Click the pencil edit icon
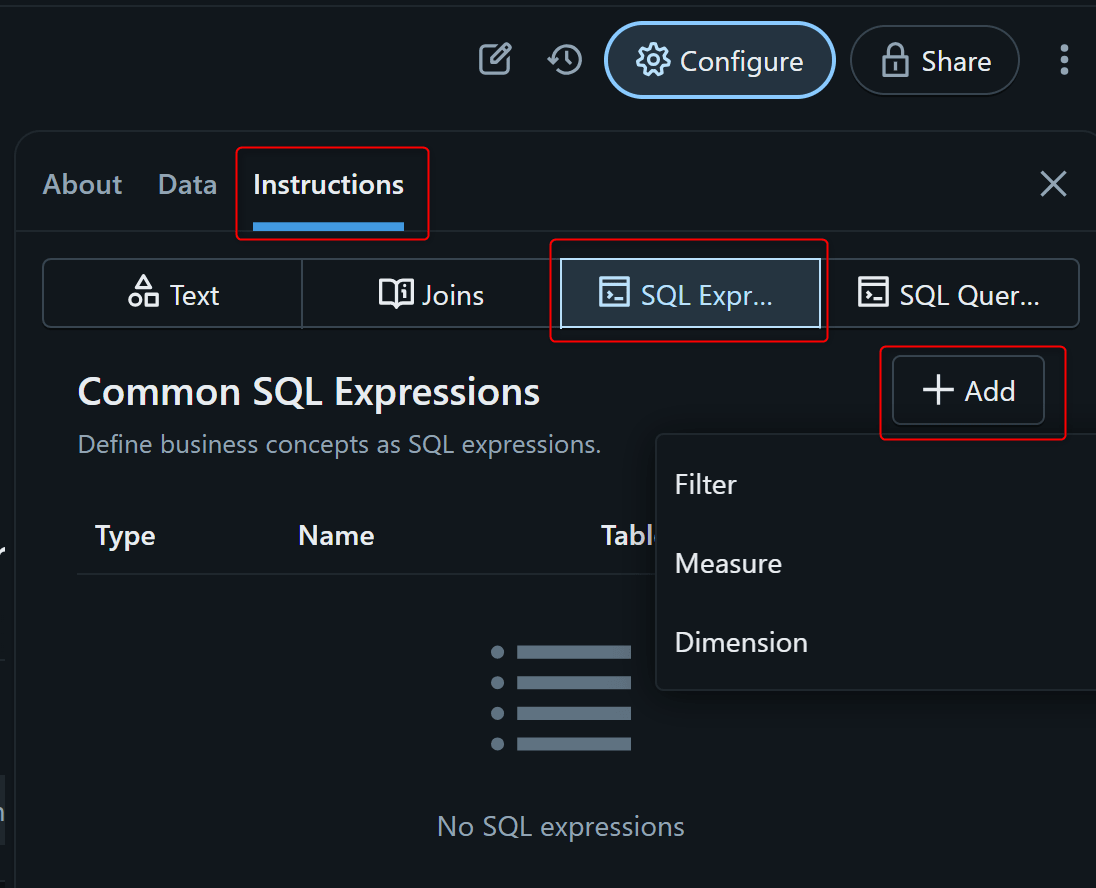The image size is (1096, 888). [495, 60]
